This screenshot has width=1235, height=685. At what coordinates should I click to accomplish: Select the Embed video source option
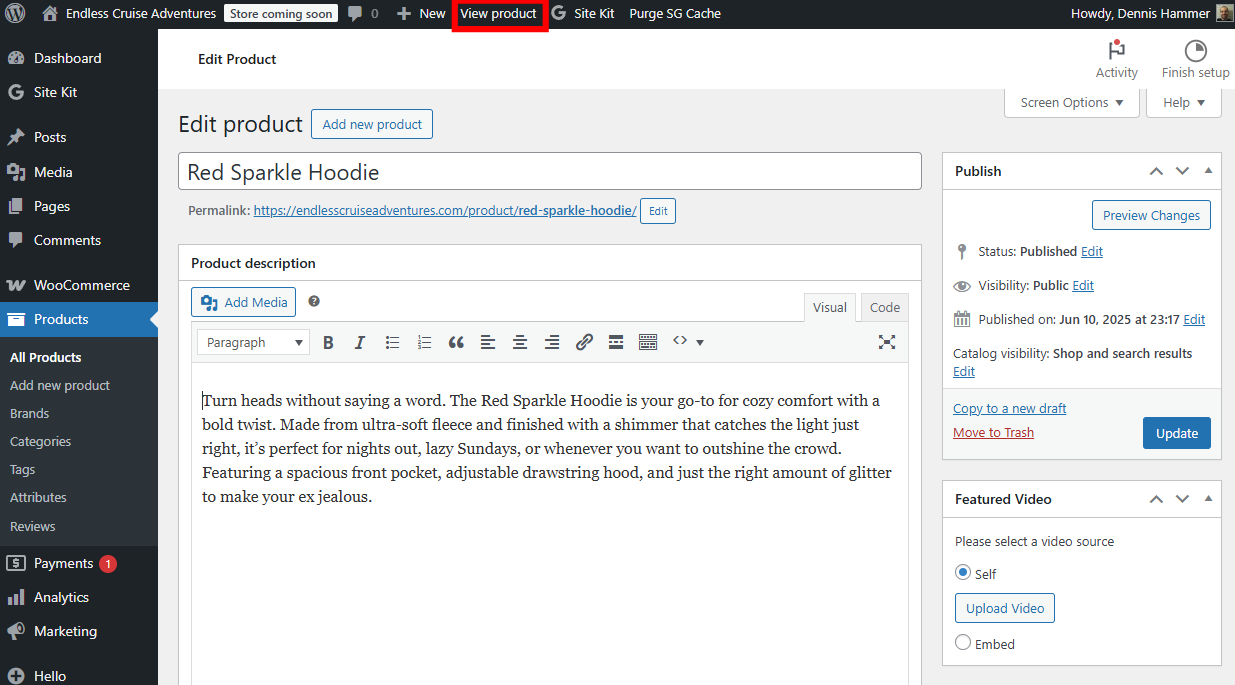tap(962, 643)
